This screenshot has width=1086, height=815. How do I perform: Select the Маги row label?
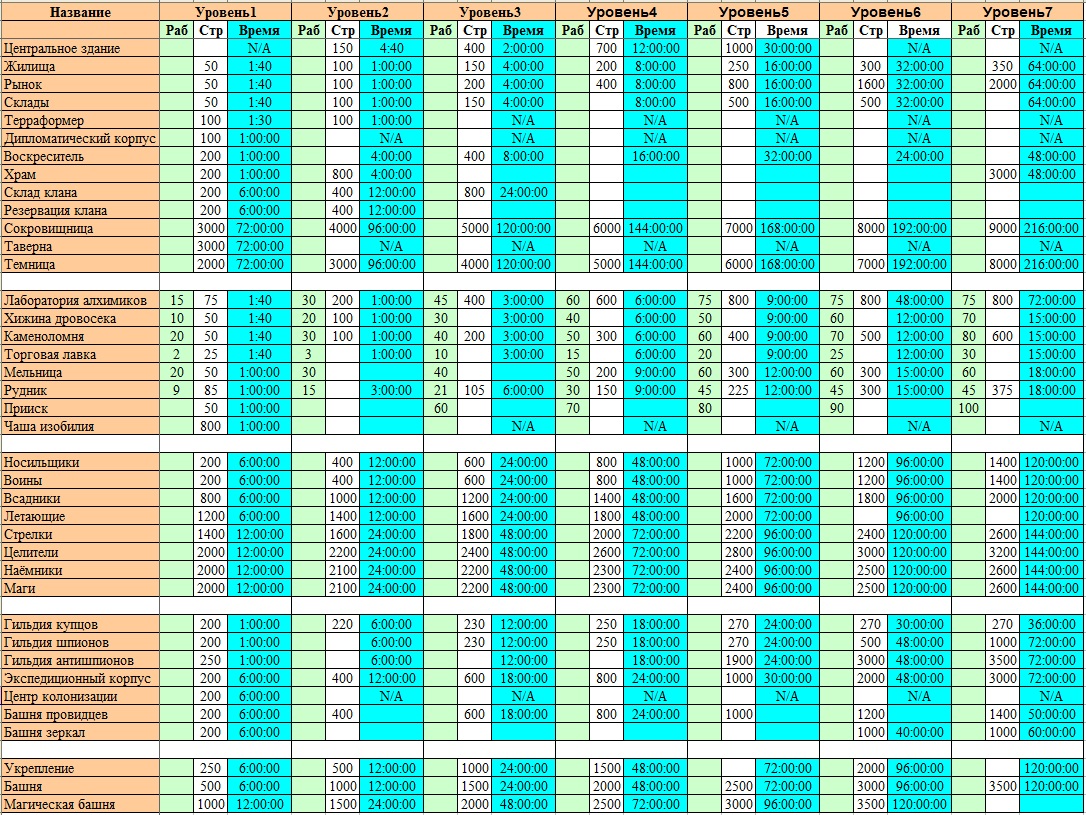tap(80, 589)
